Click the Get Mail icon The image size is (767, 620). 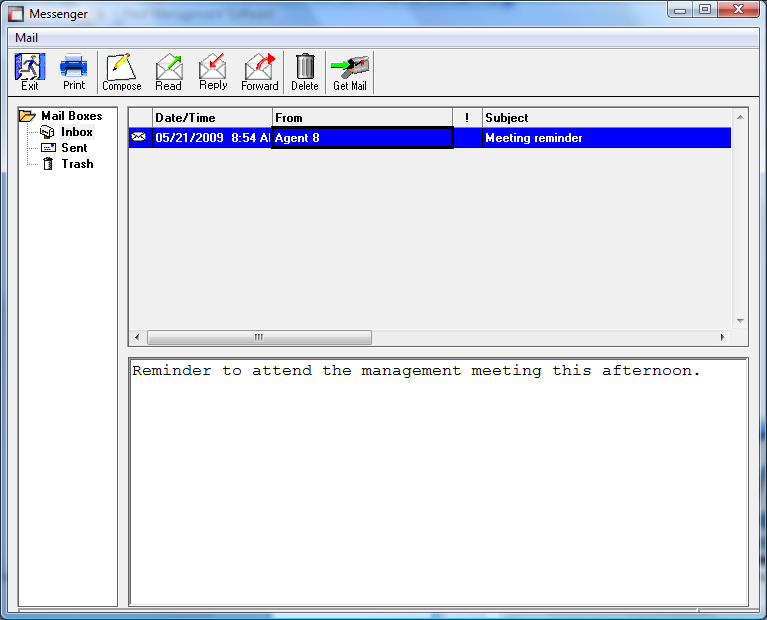pos(350,71)
